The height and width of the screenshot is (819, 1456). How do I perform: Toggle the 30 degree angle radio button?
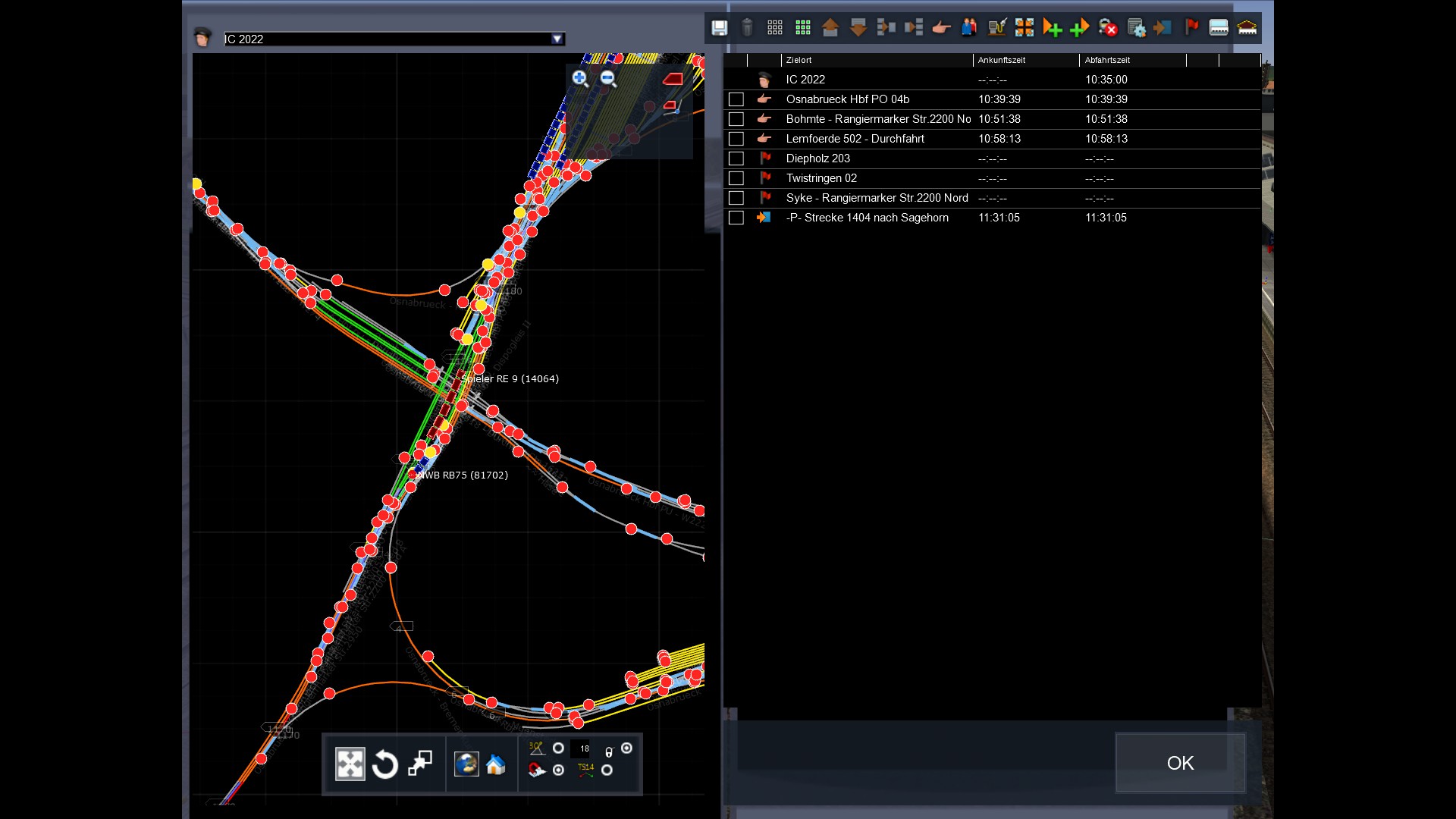coord(558,748)
